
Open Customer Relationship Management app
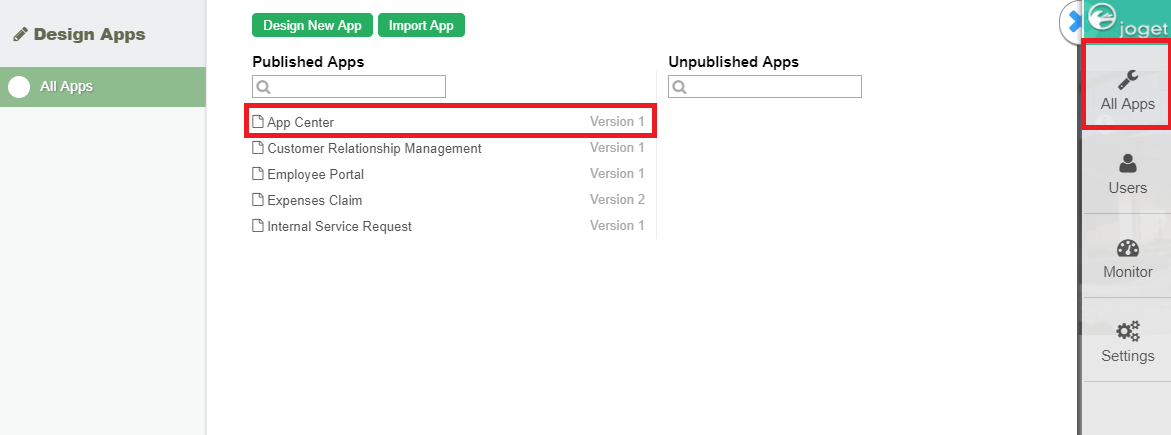click(374, 148)
